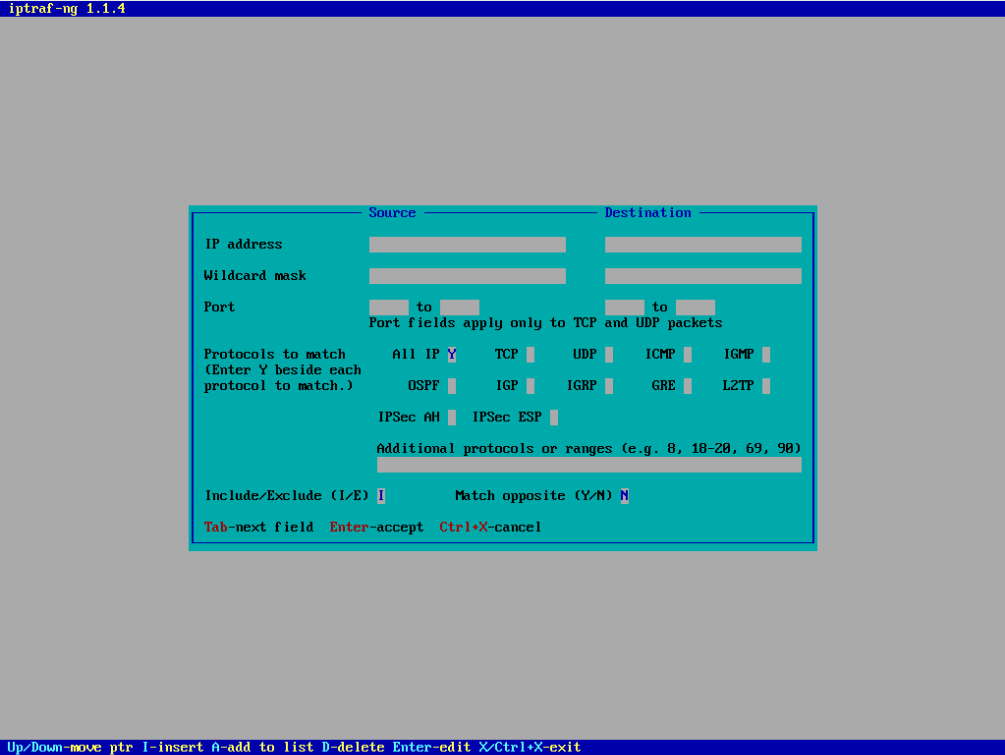Enable the UDP protocol match box
1005x755 pixels.
(609, 354)
